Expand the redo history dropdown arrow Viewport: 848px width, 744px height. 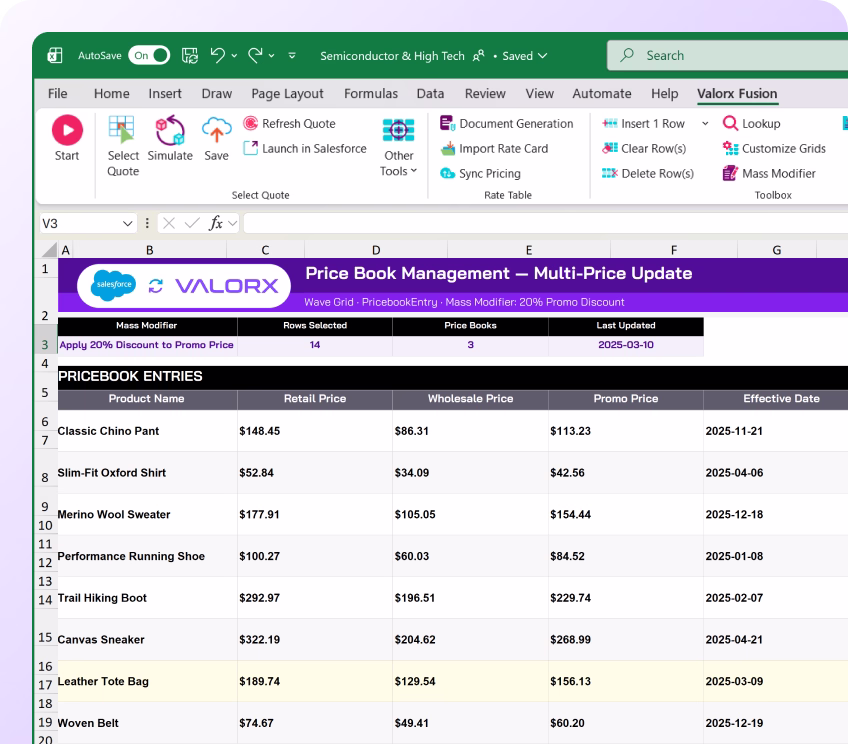pos(271,56)
